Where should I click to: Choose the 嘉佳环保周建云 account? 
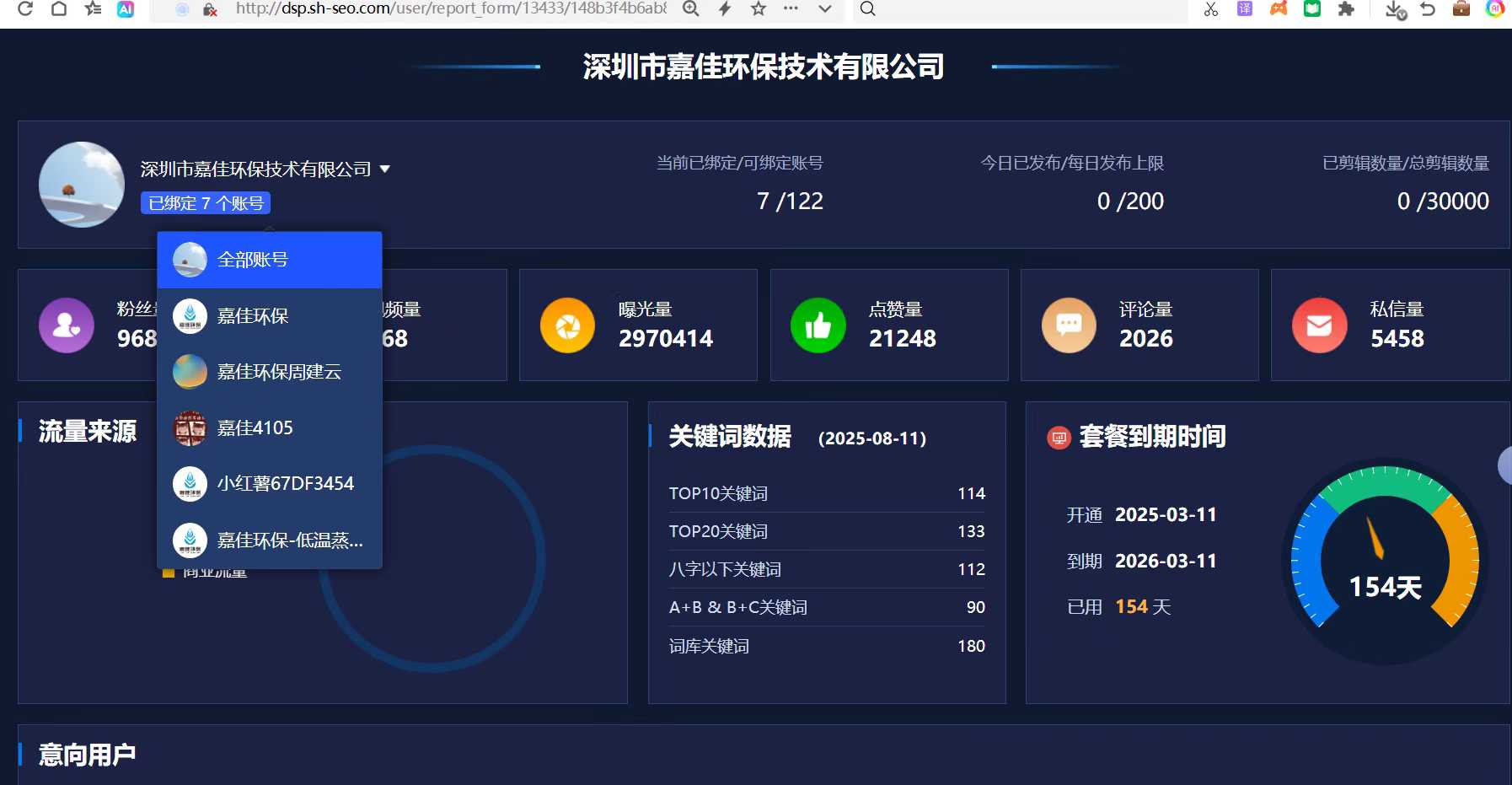coord(270,372)
